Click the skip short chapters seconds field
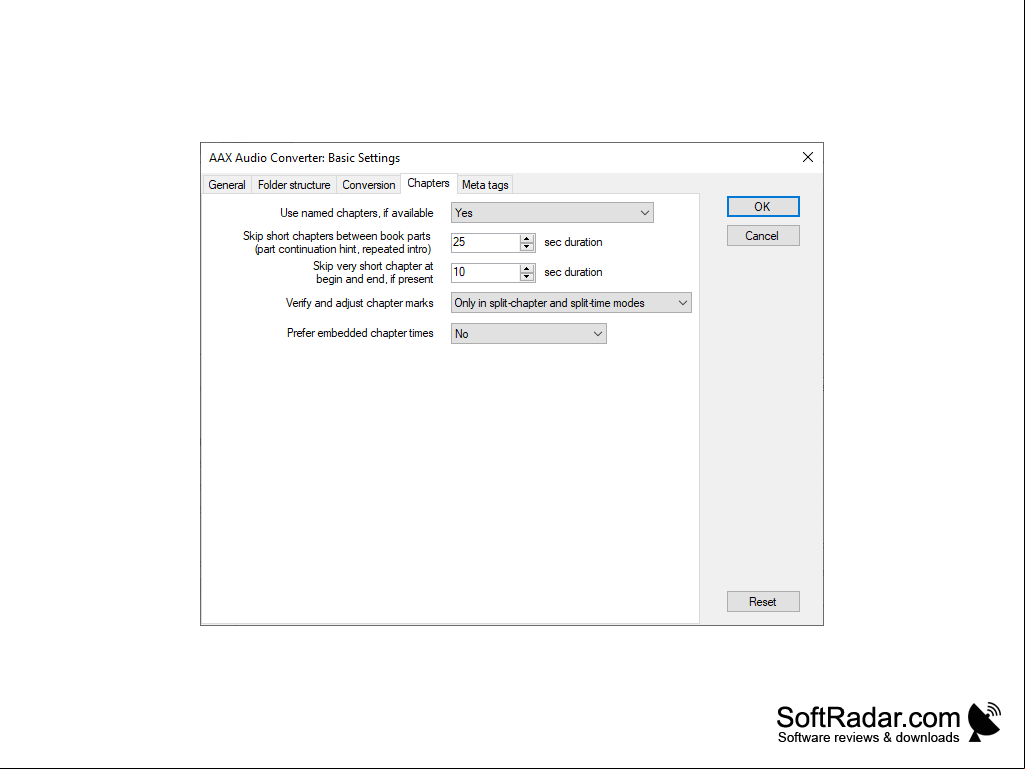 [486, 243]
